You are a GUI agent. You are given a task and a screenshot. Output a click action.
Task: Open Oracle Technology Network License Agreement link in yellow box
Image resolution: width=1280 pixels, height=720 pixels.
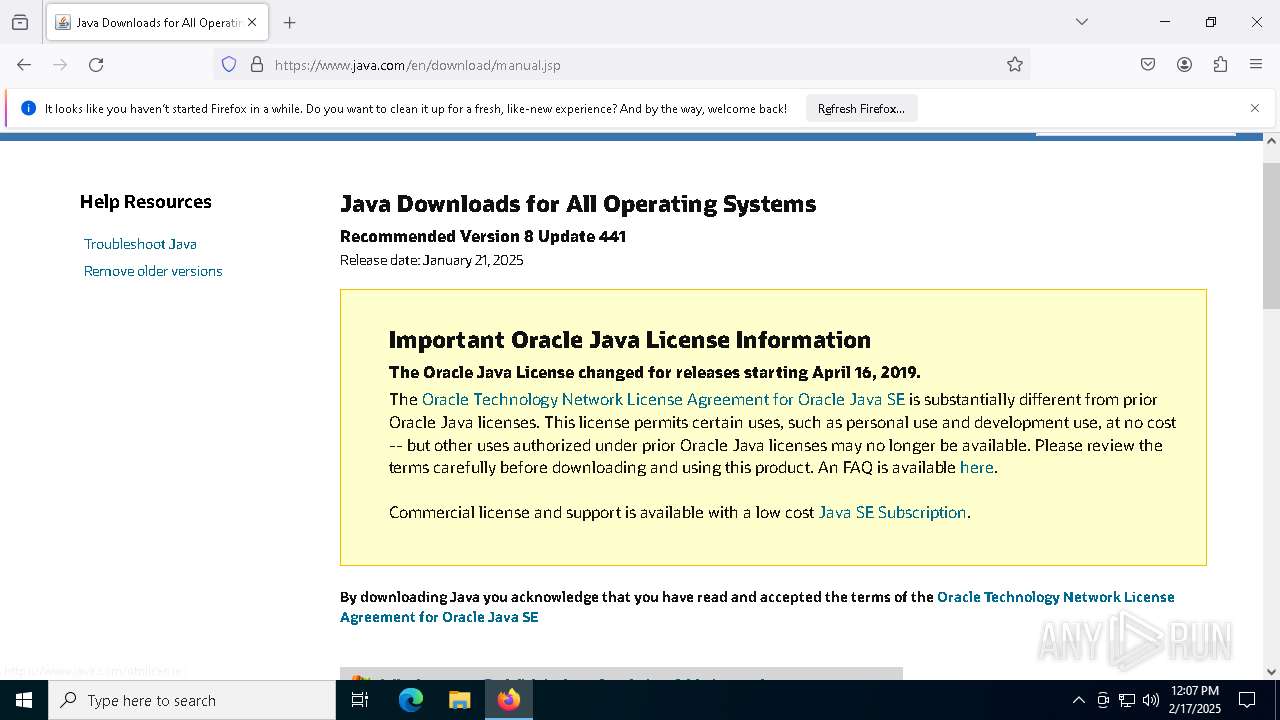663,399
